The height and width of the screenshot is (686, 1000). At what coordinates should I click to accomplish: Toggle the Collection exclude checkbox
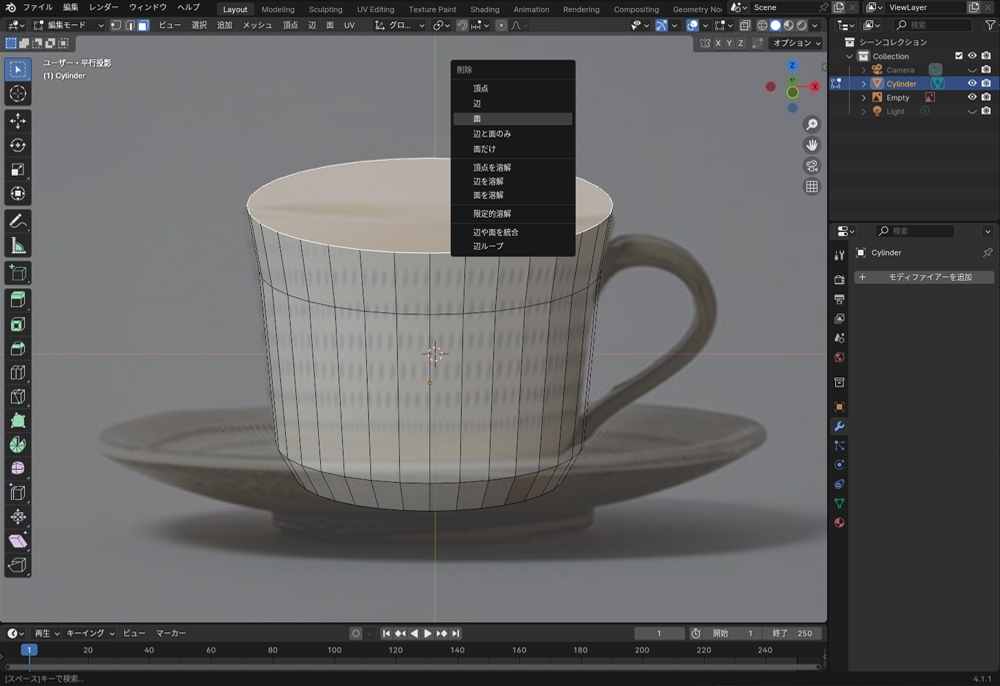coord(959,56)
